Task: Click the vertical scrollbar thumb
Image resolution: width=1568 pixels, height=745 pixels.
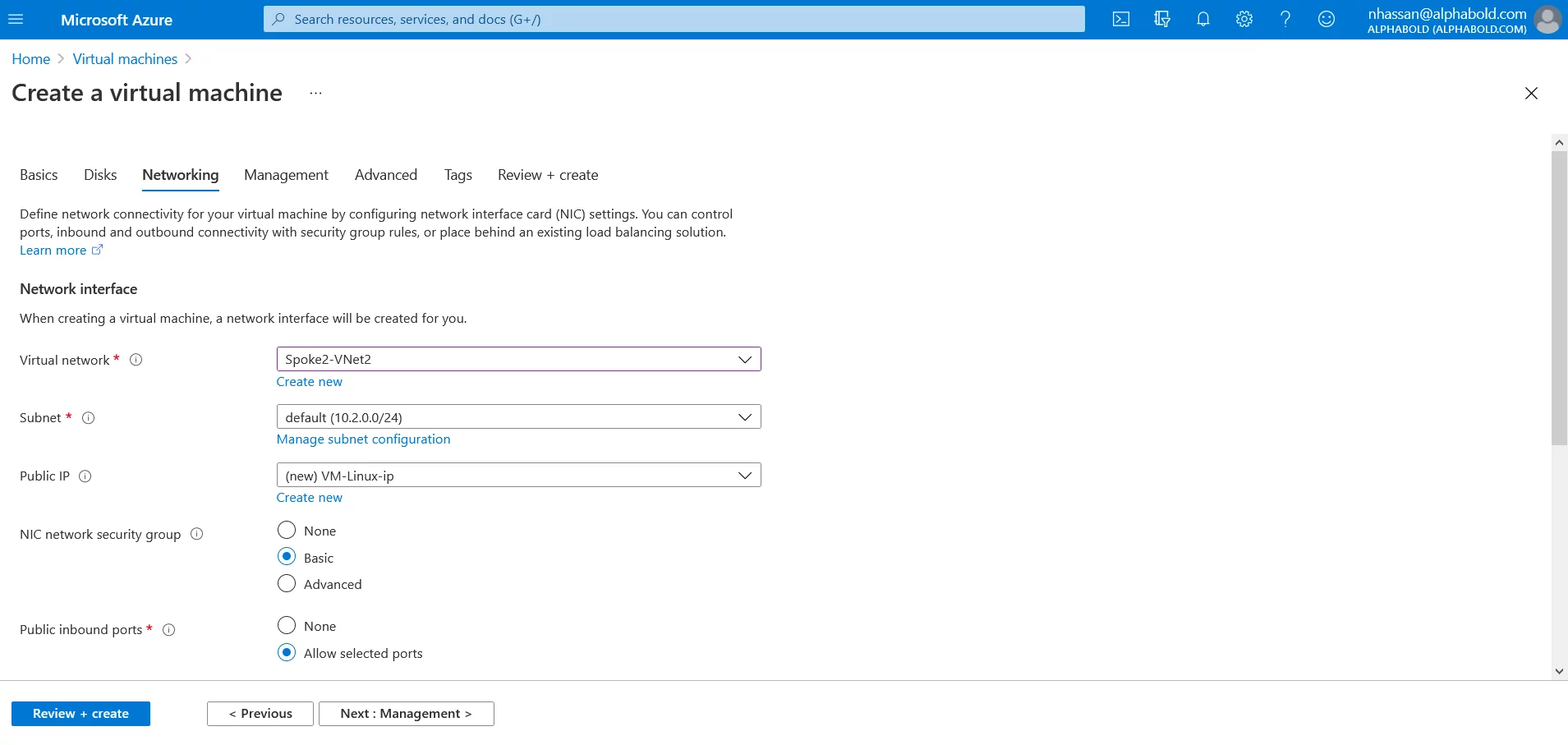Action: coord(1559,297)
